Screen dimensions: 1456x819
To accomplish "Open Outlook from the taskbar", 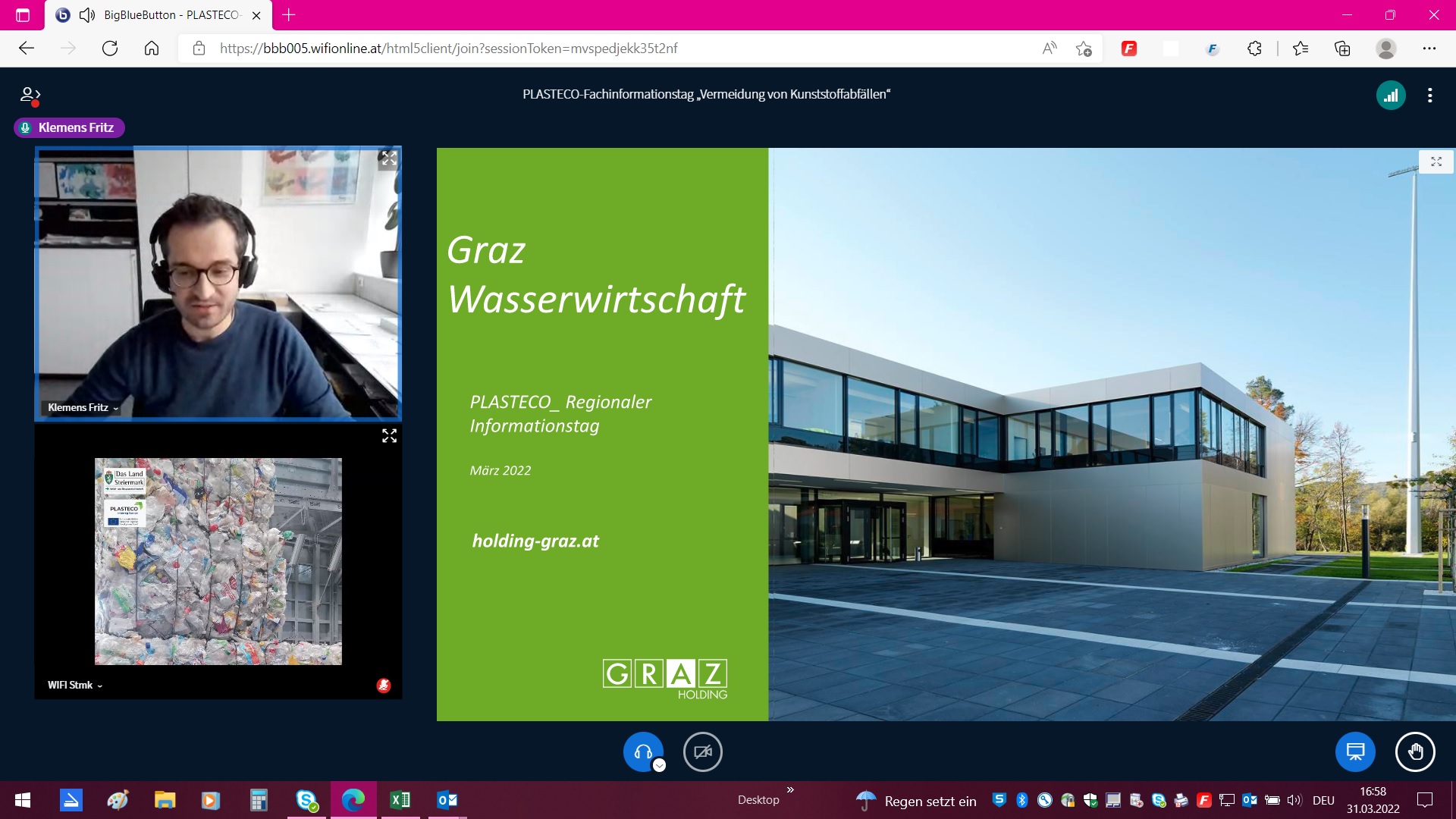I will [447, 800].
